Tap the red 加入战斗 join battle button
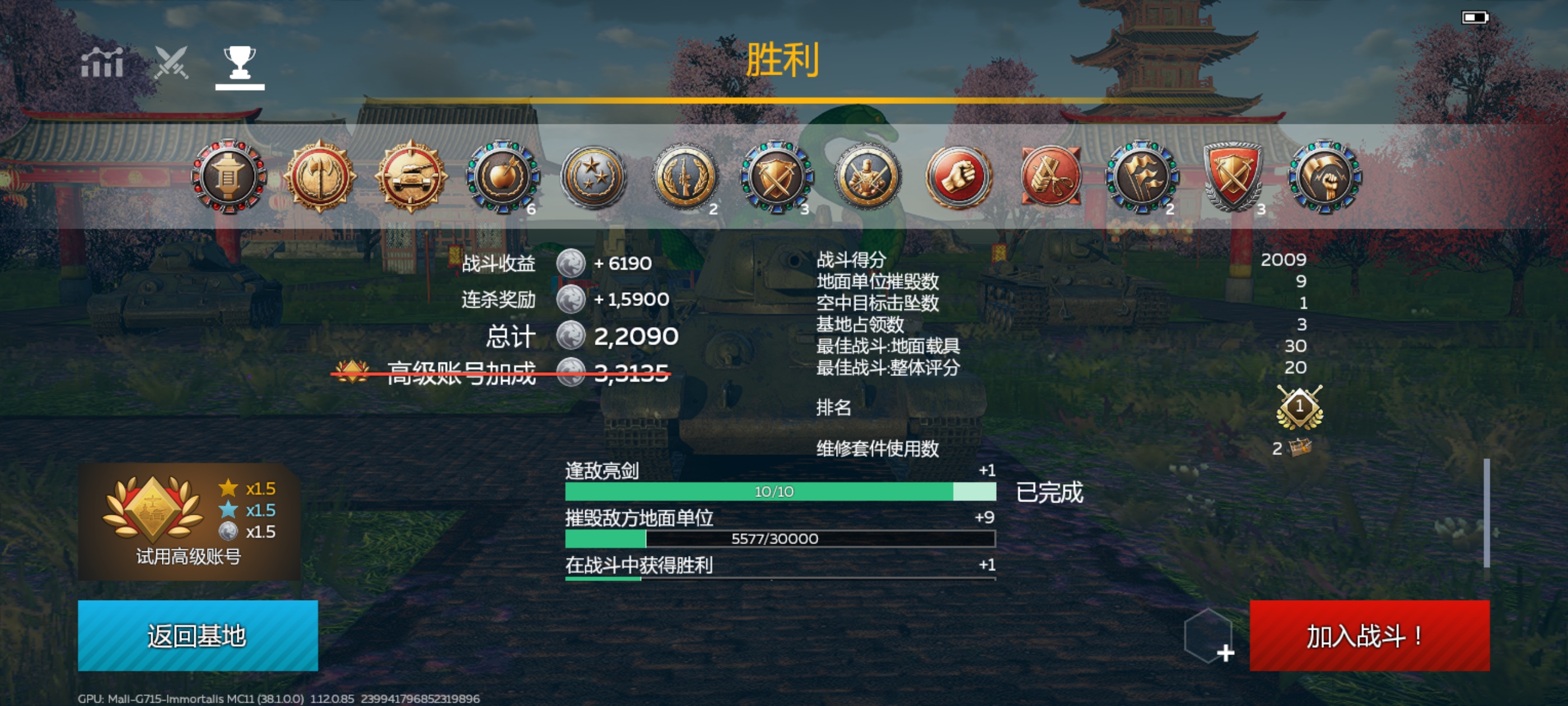This screenshot has width=1568, height=706. (x=1370, y=635)
